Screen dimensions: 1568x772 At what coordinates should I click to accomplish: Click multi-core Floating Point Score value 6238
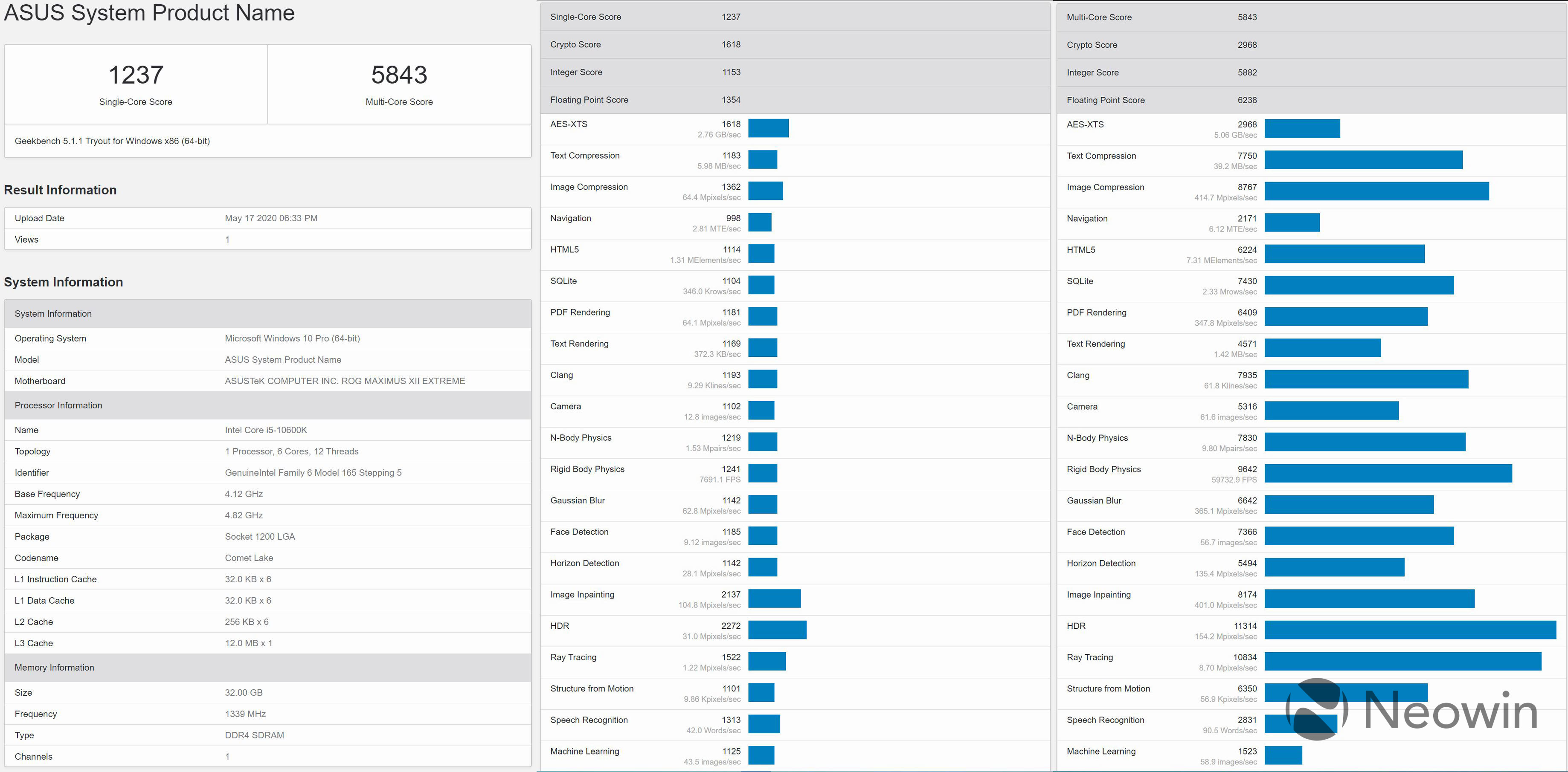(1247, 100)
